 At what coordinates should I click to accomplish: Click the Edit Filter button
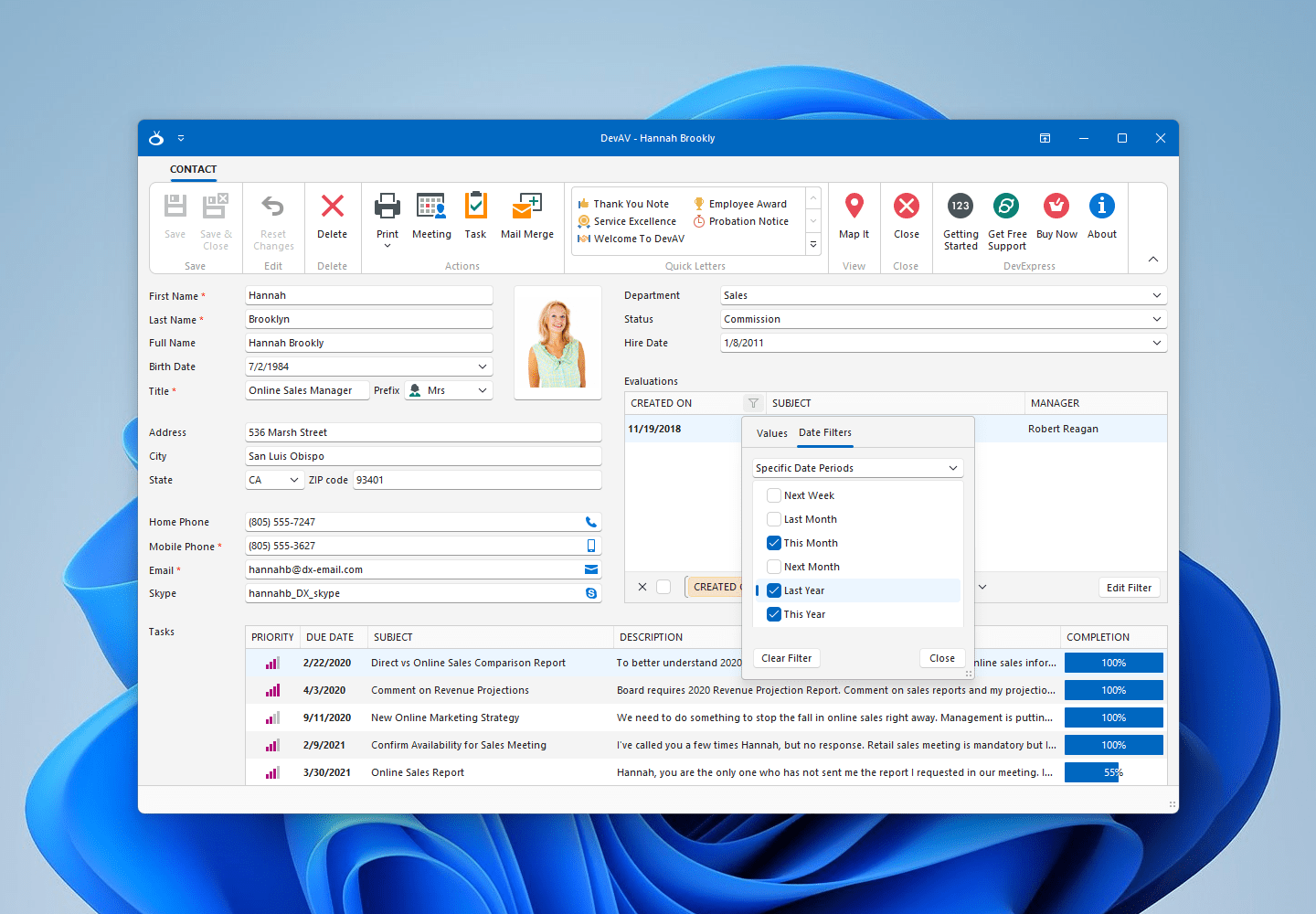pos(1129,588)
